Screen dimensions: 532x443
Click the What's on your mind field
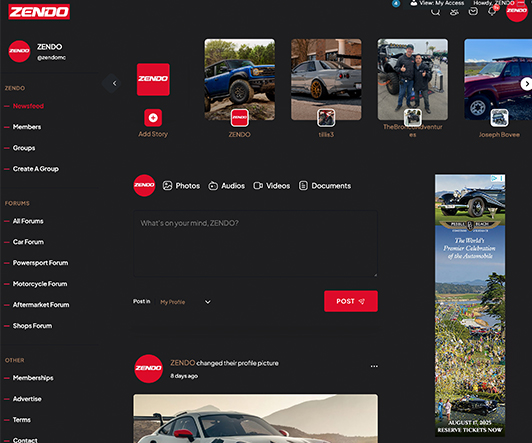(255, 244)
